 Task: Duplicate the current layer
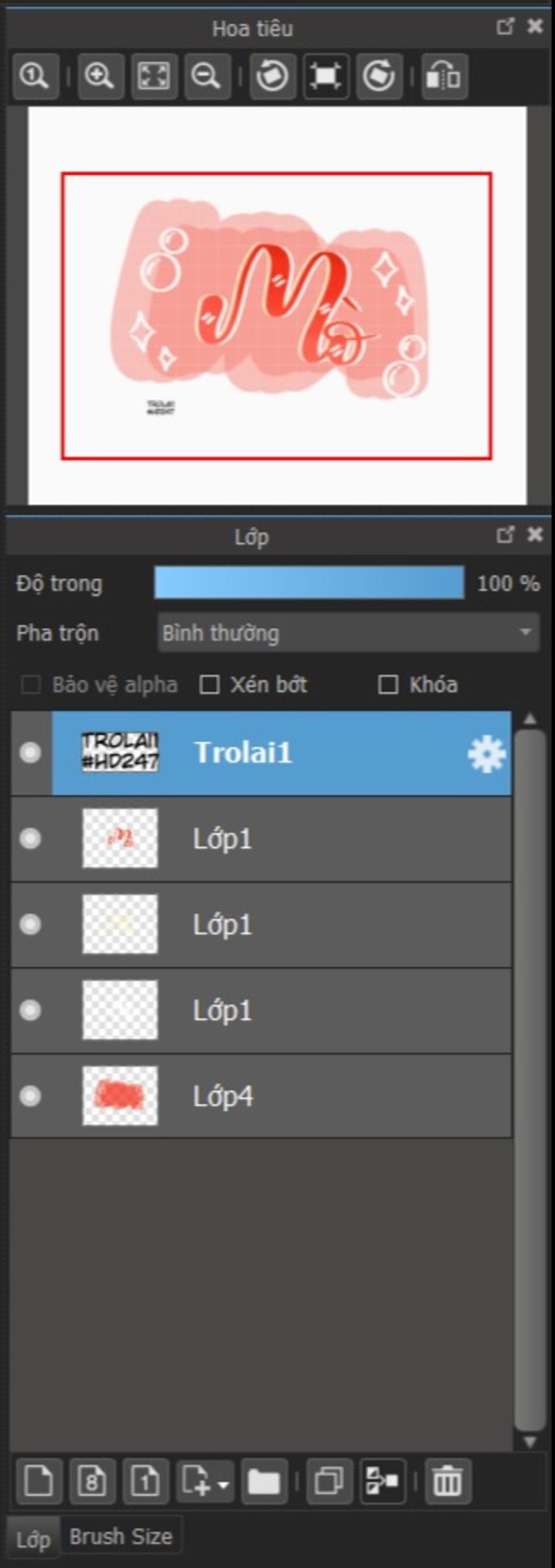[x=330, y=1481]
